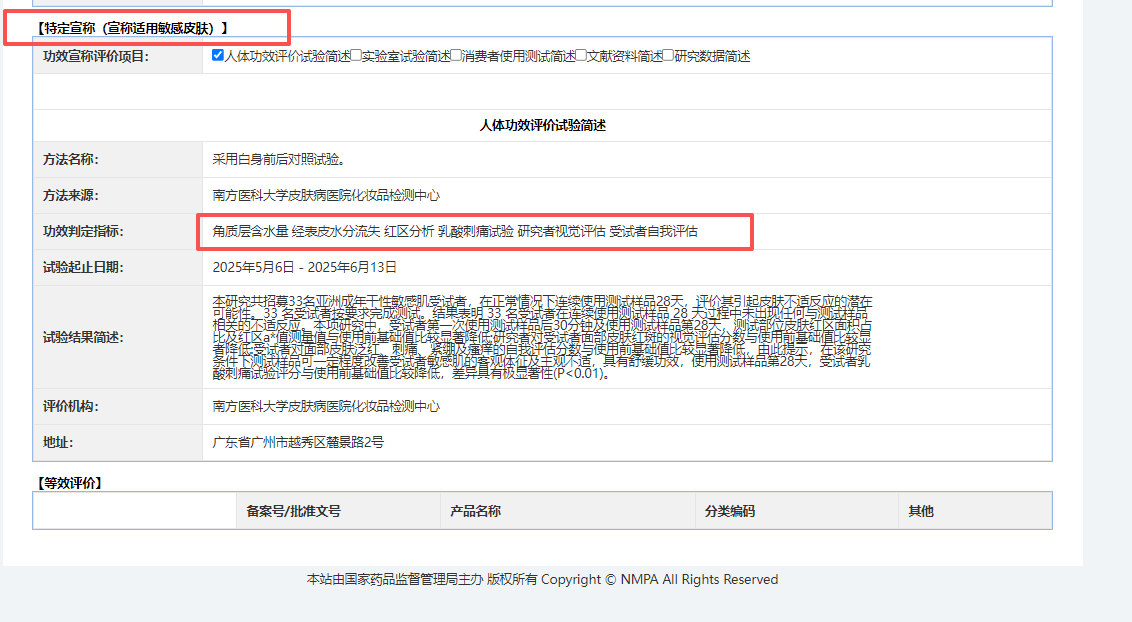The height and width of the screenshot is (622, 1132).
Task: Click the 等效评价 section heading
Action: coord(70,482)
